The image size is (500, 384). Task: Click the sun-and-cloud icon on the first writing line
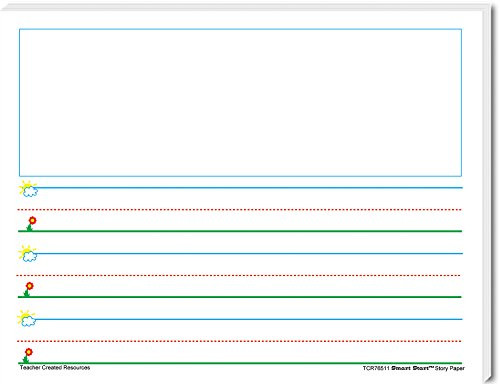28,189
